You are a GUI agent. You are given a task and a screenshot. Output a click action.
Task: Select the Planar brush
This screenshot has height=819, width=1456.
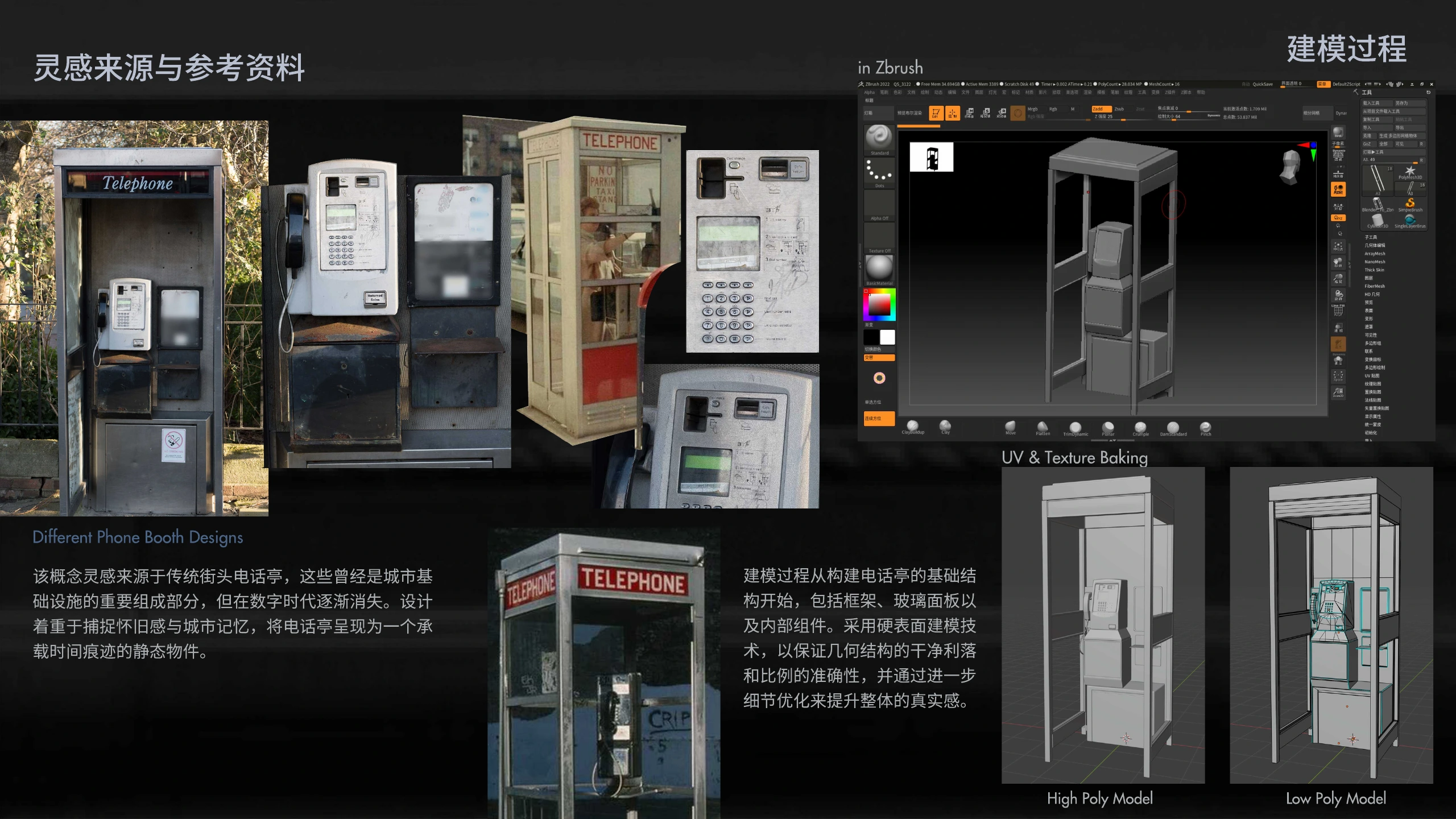(1108, 428)
